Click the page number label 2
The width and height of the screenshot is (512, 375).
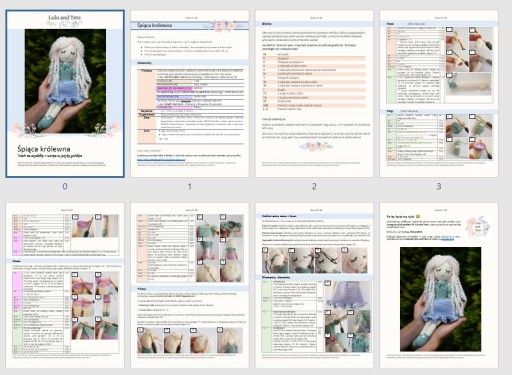tap(314, 186)
